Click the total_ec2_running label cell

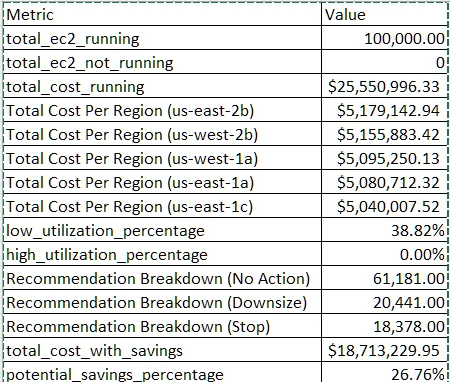(x=162, y=38)
